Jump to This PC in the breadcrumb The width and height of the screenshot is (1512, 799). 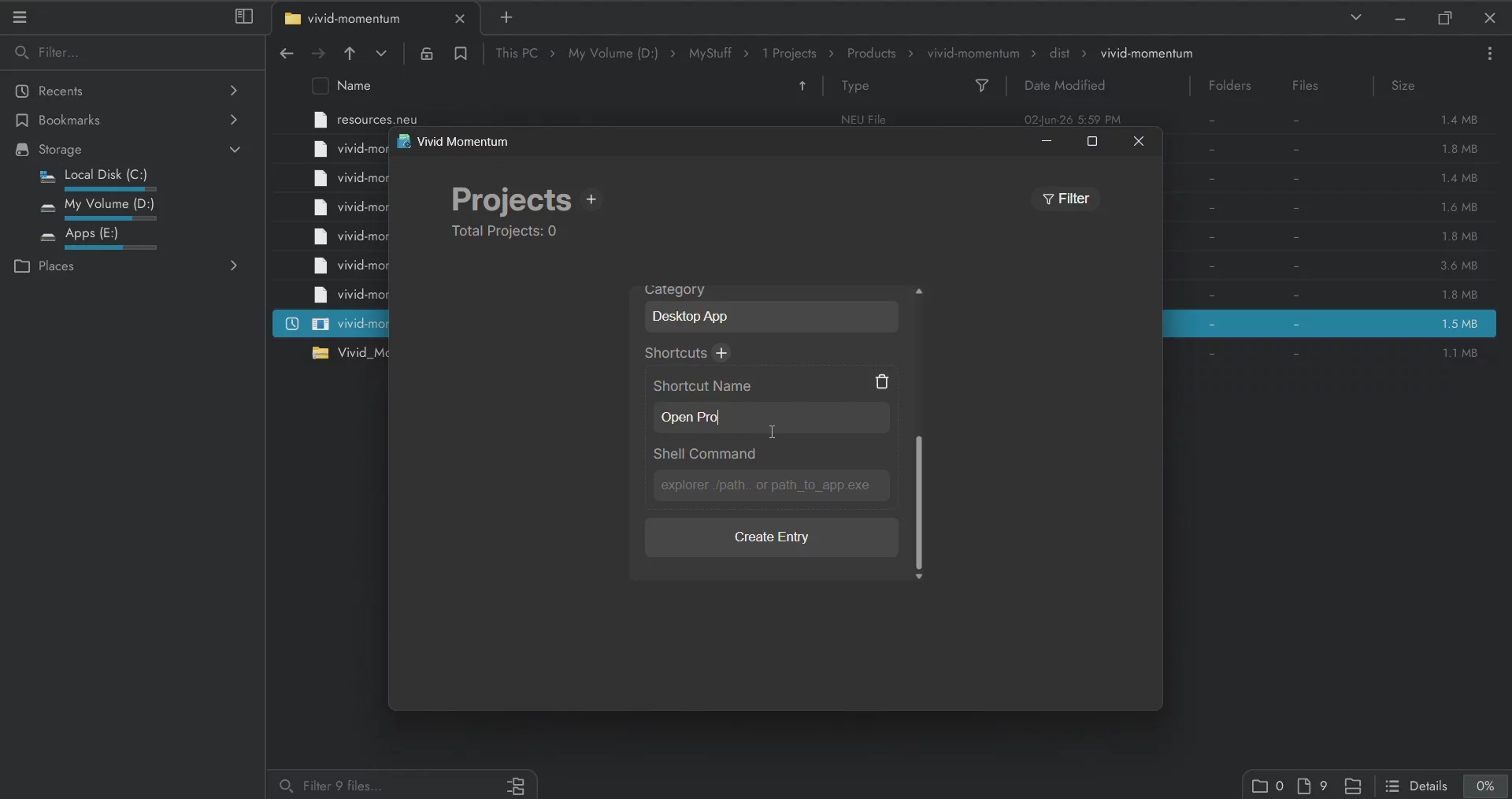517,54
